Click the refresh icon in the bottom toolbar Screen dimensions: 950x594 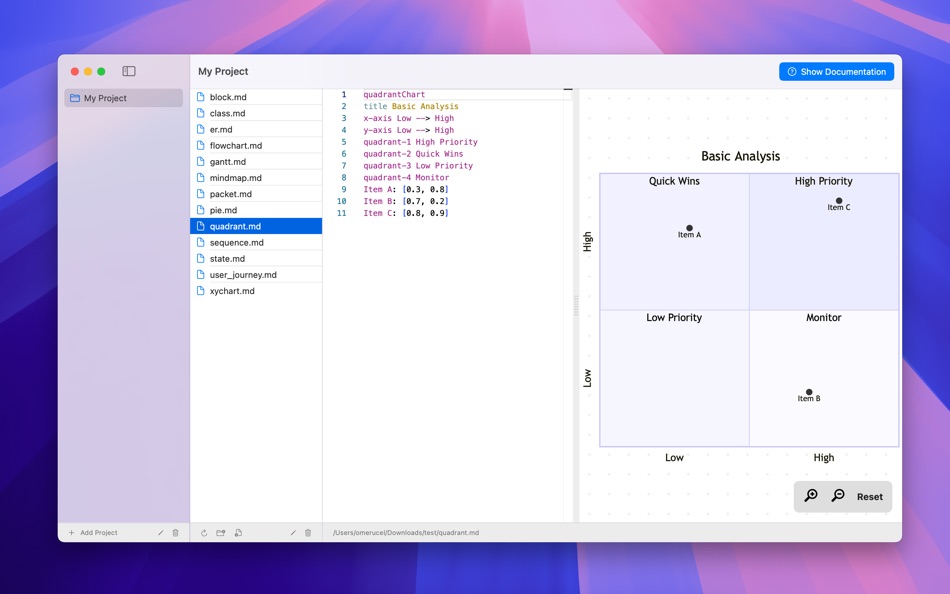tap(204, 533)
